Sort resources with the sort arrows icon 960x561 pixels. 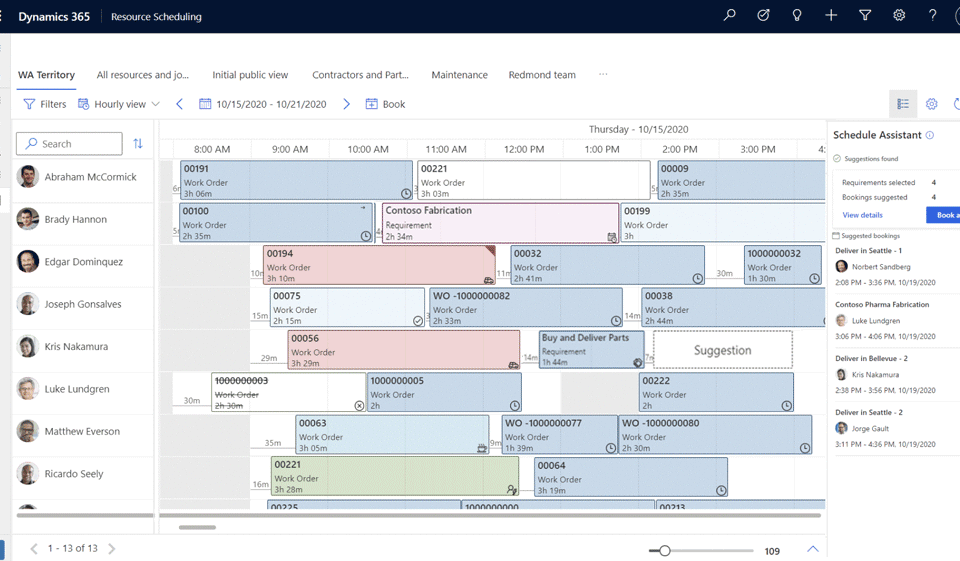138,143
